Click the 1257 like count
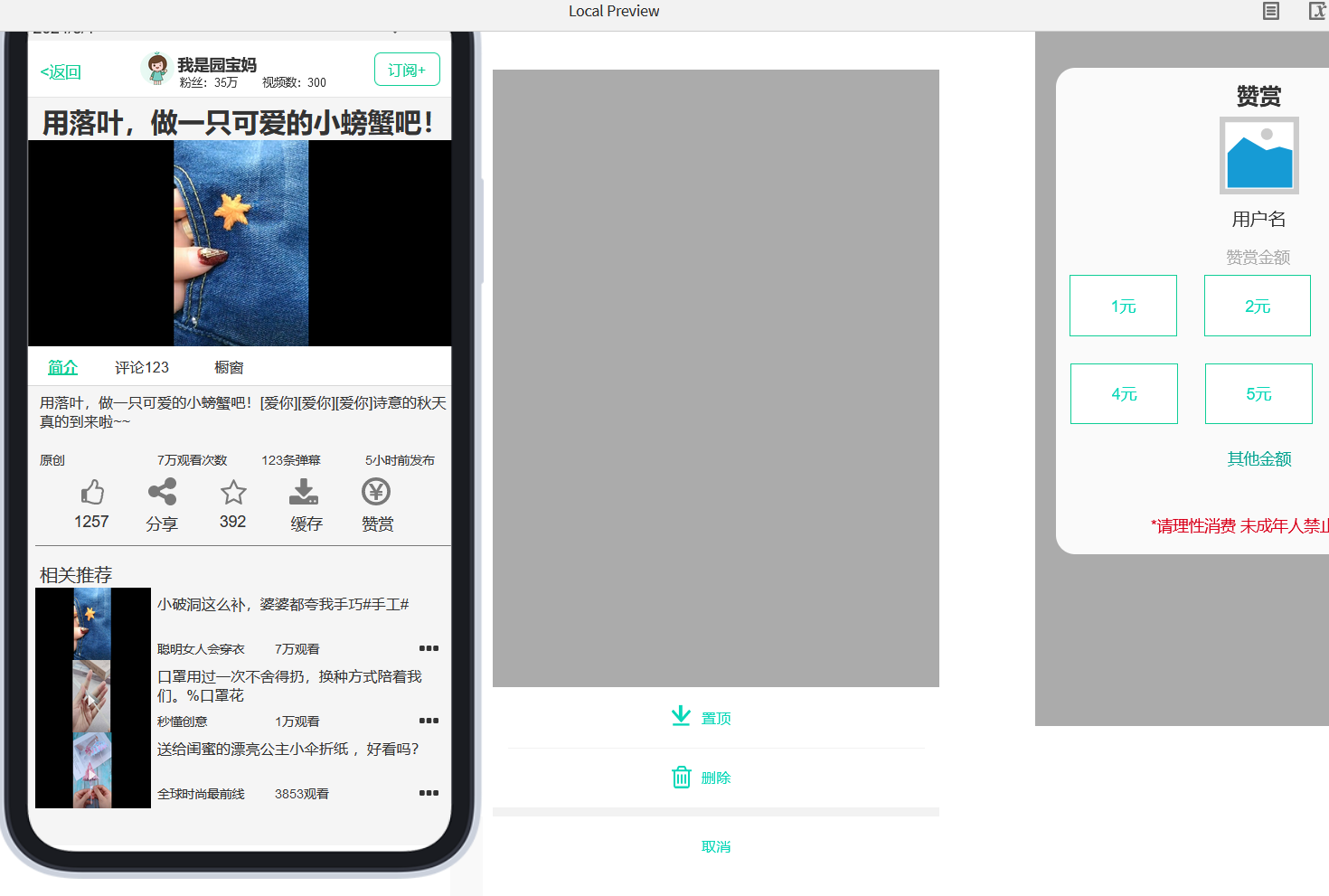 click(91, 522)
